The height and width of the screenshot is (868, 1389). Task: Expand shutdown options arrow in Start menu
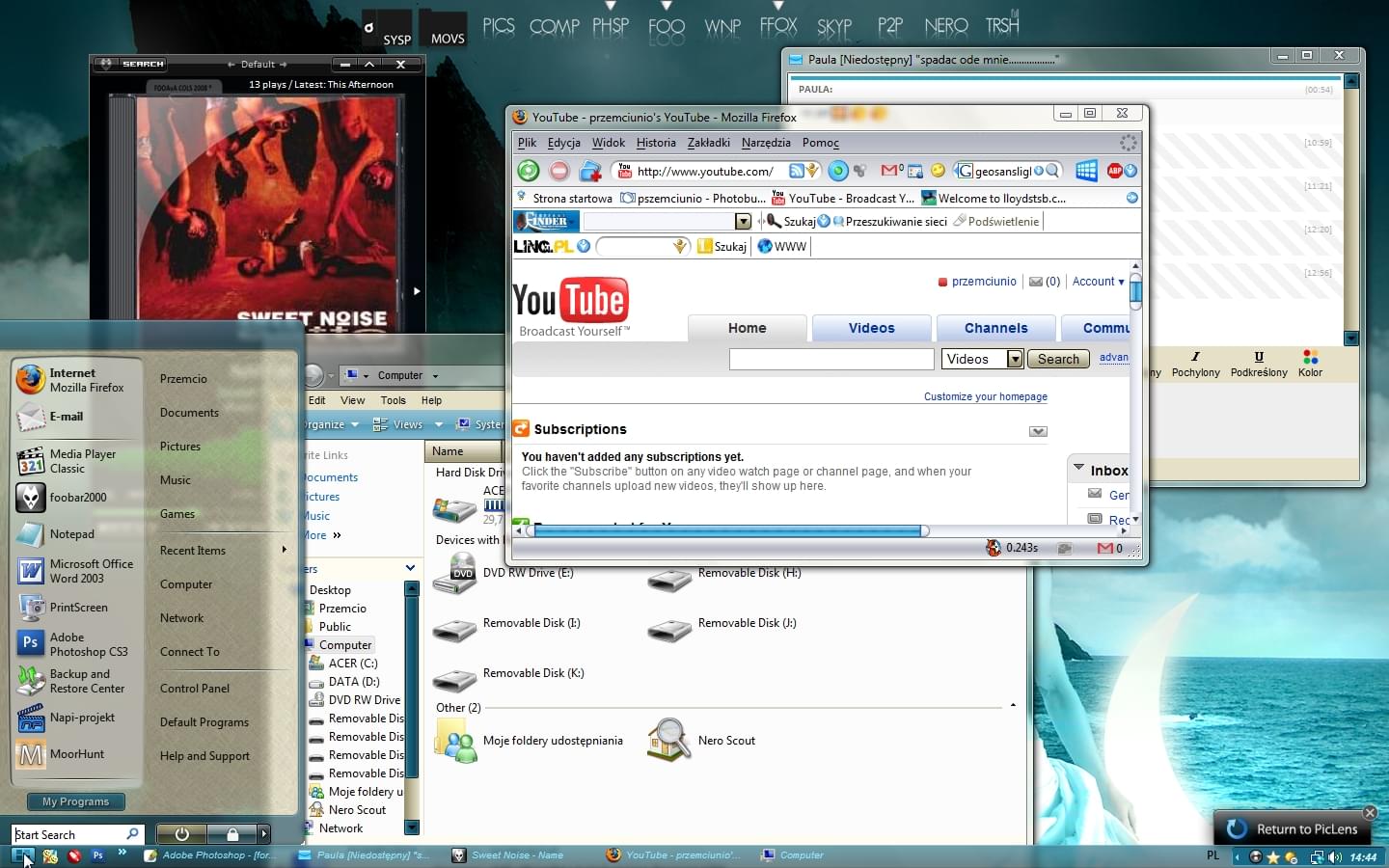(264, 833)
